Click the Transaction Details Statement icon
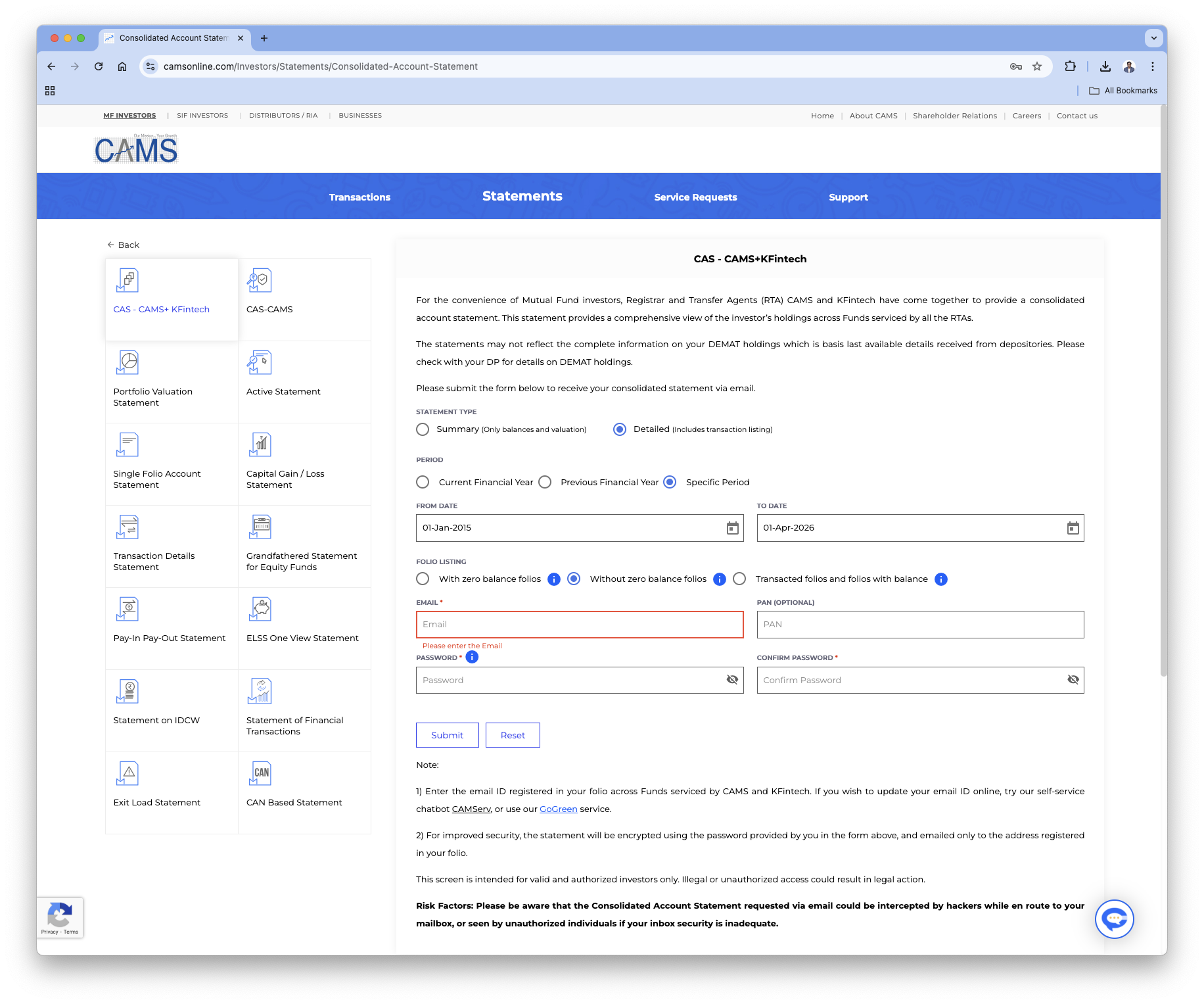The height and width of the screenshot is (1004, 1204). pyautogui.click(x=128, y=527)
